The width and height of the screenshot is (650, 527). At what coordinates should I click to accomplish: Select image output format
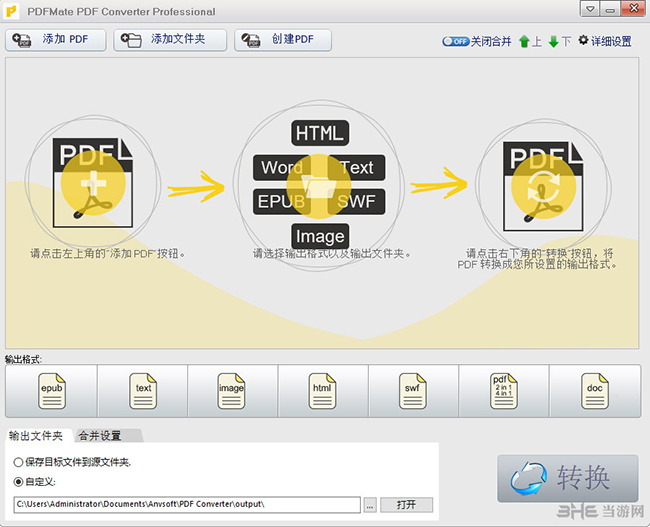tap(231, 391)
